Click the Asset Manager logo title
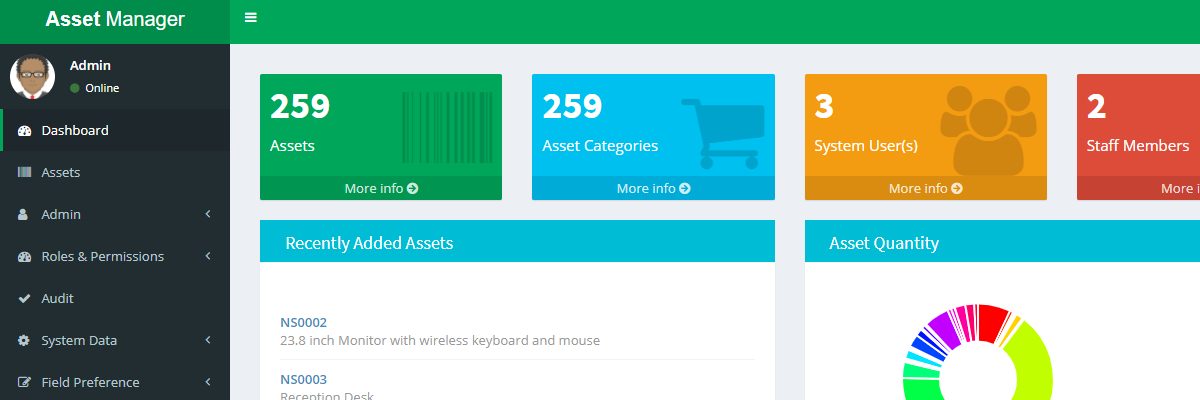The image size is (1200, 400). pos(115,19)
